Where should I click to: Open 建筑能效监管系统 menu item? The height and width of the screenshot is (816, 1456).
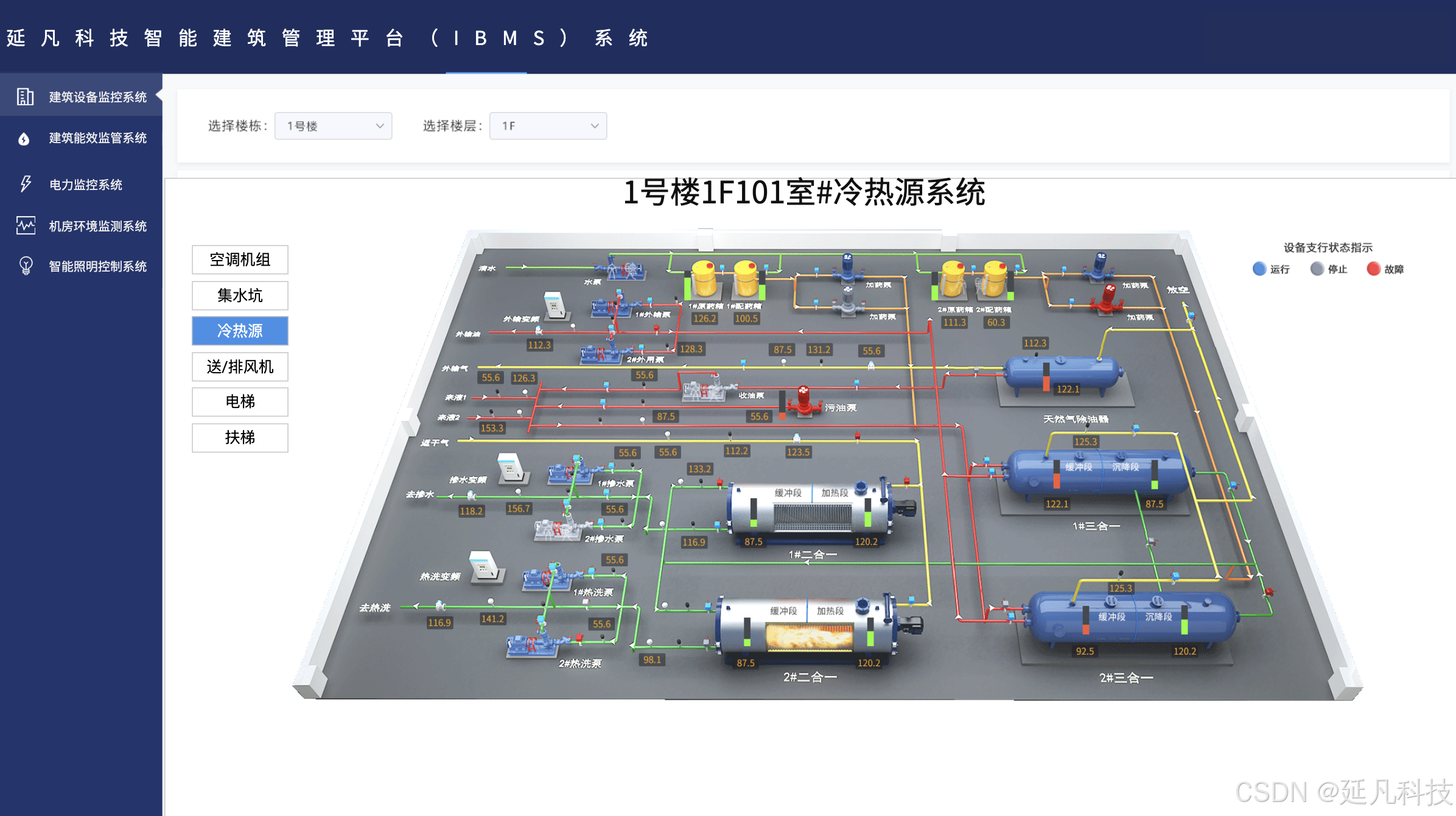click(97, 138)
